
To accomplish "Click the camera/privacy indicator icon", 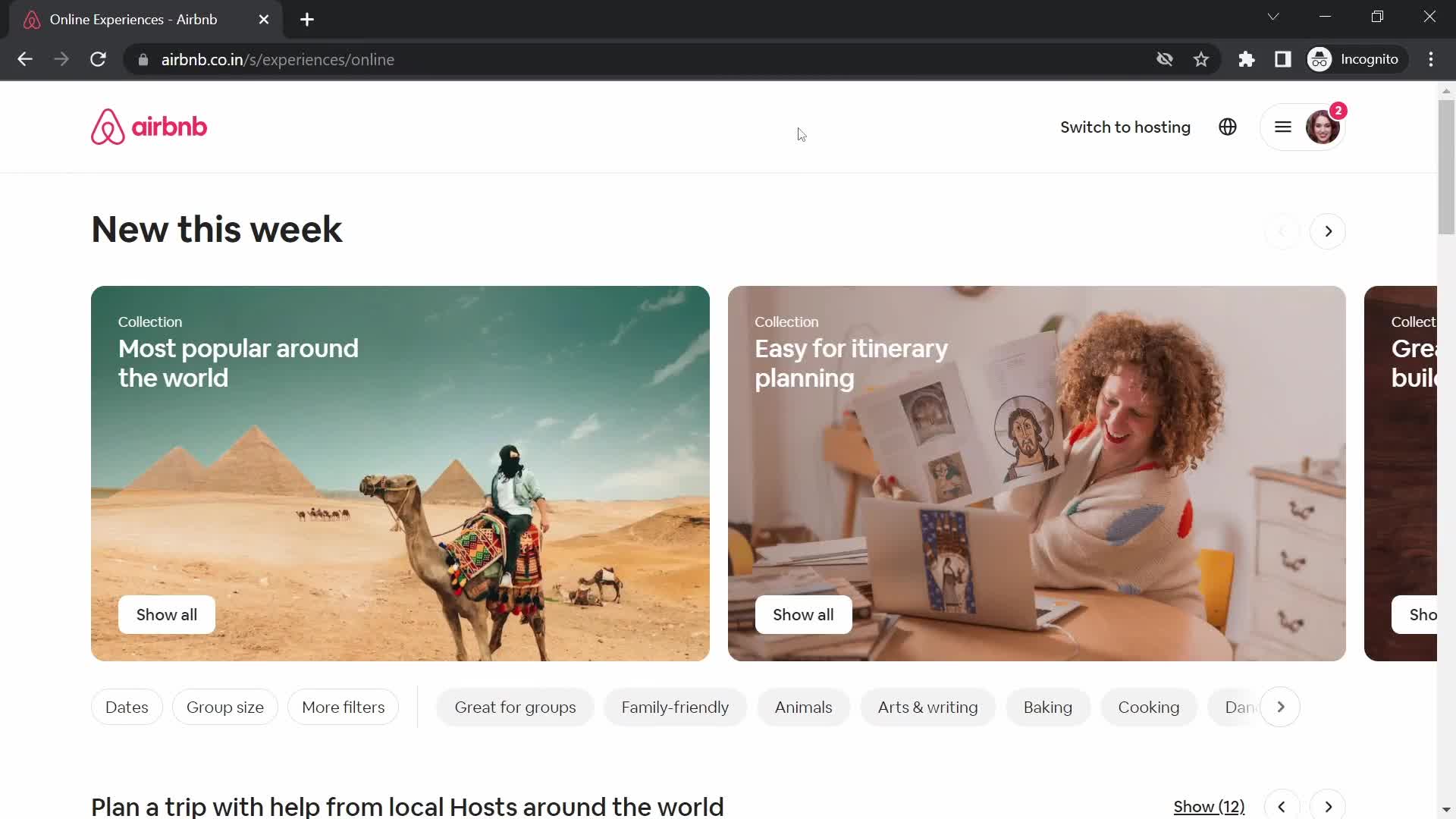I will (x=1165, y=59).
